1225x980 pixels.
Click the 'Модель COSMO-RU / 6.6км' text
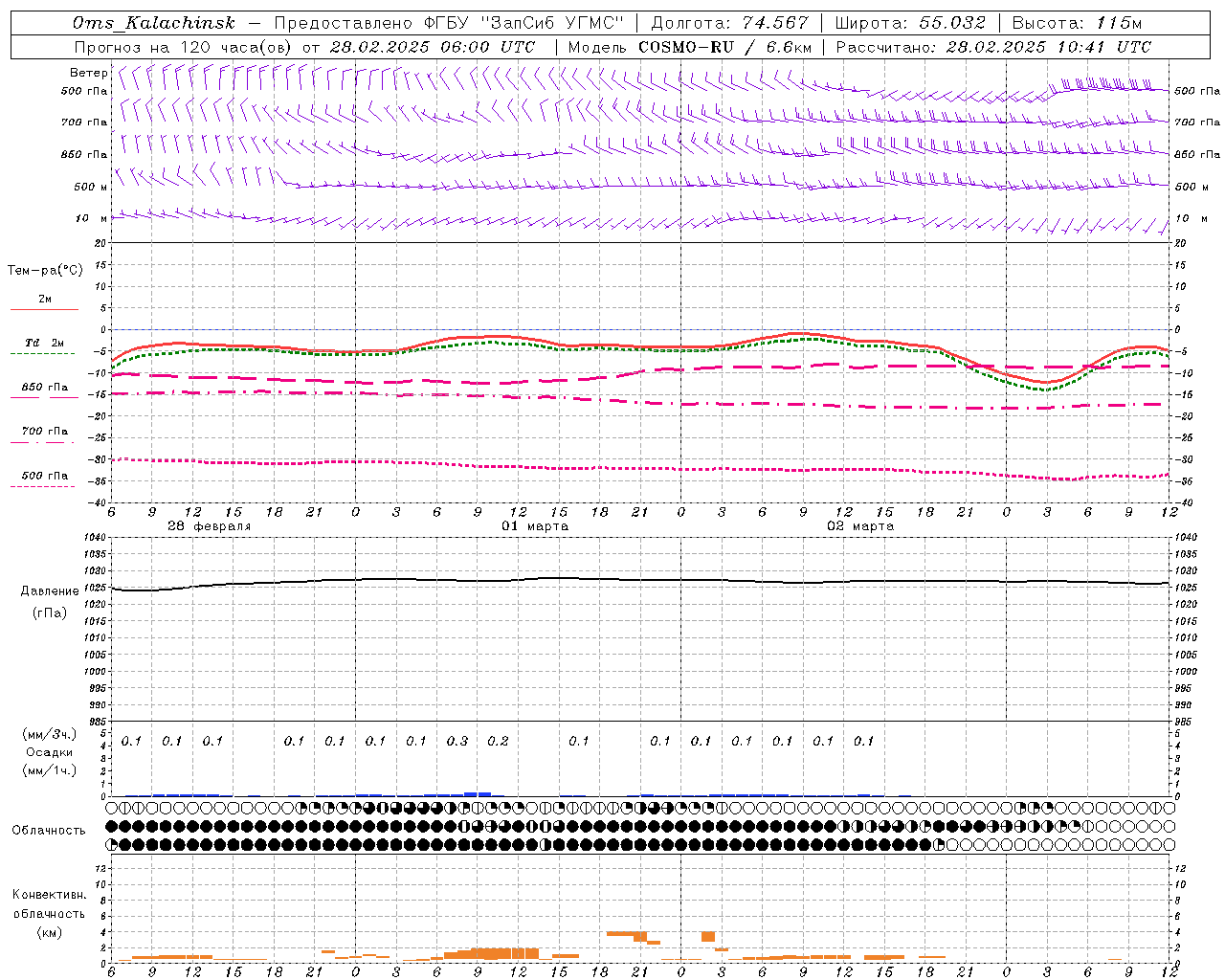pyautogui.click(x=690, y=47)
